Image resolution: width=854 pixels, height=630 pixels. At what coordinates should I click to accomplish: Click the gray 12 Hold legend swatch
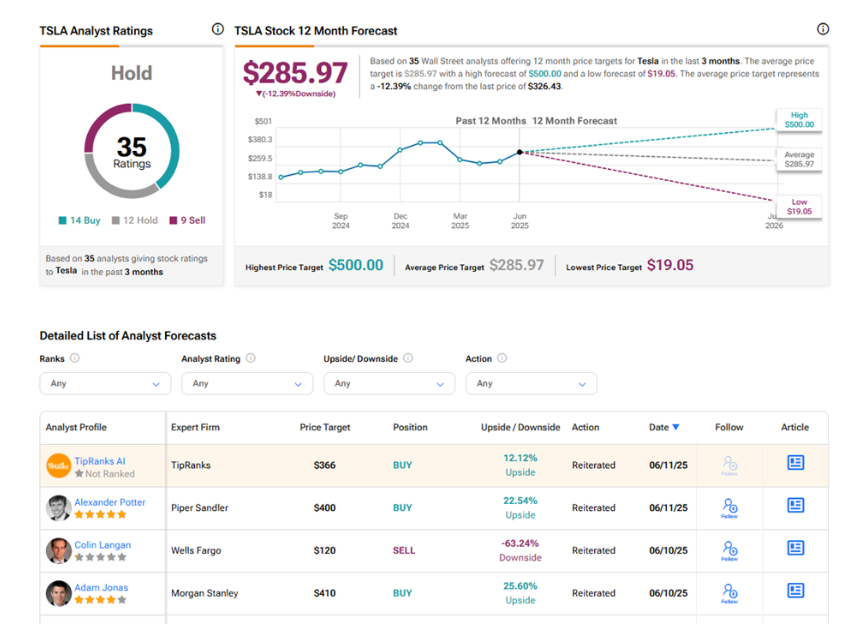pos(115,221)
